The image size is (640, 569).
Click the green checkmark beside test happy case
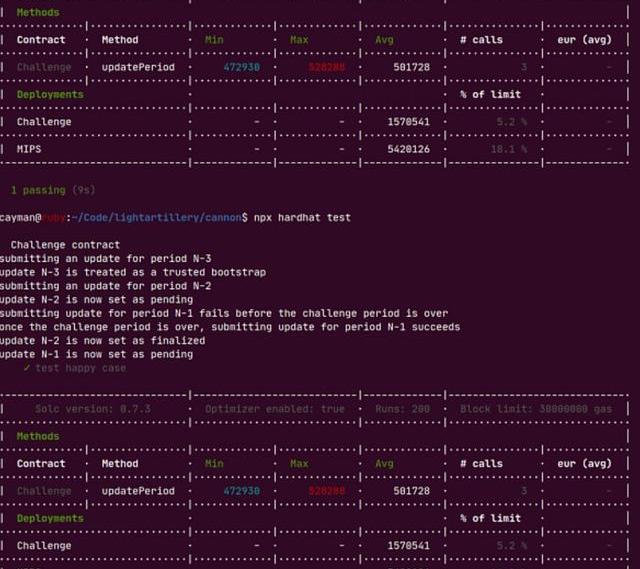pos(27,368)
